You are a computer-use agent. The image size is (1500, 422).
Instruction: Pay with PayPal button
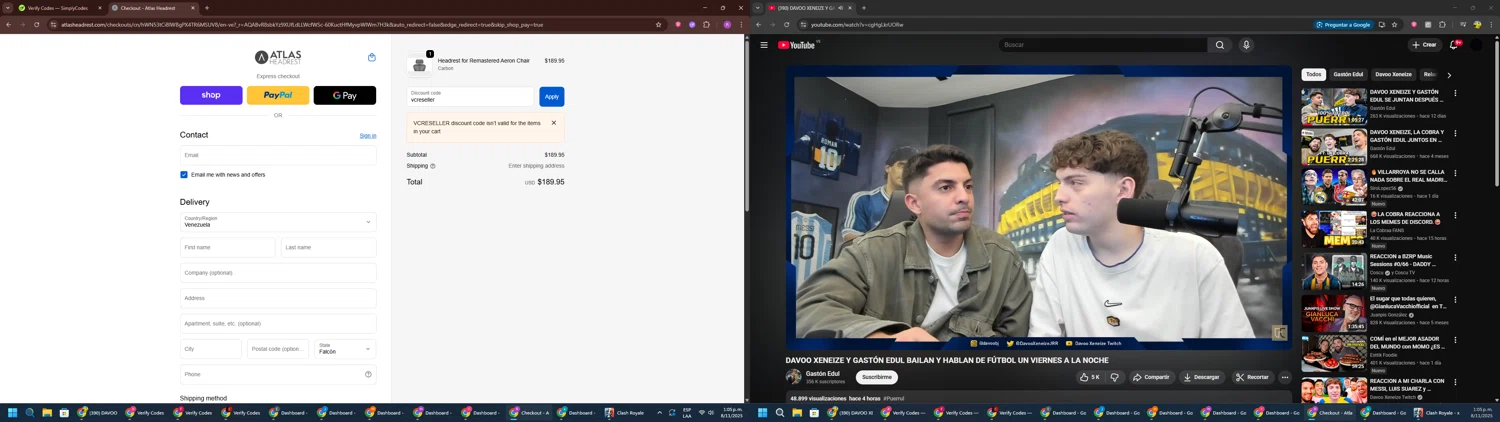(x=278, y=95)
